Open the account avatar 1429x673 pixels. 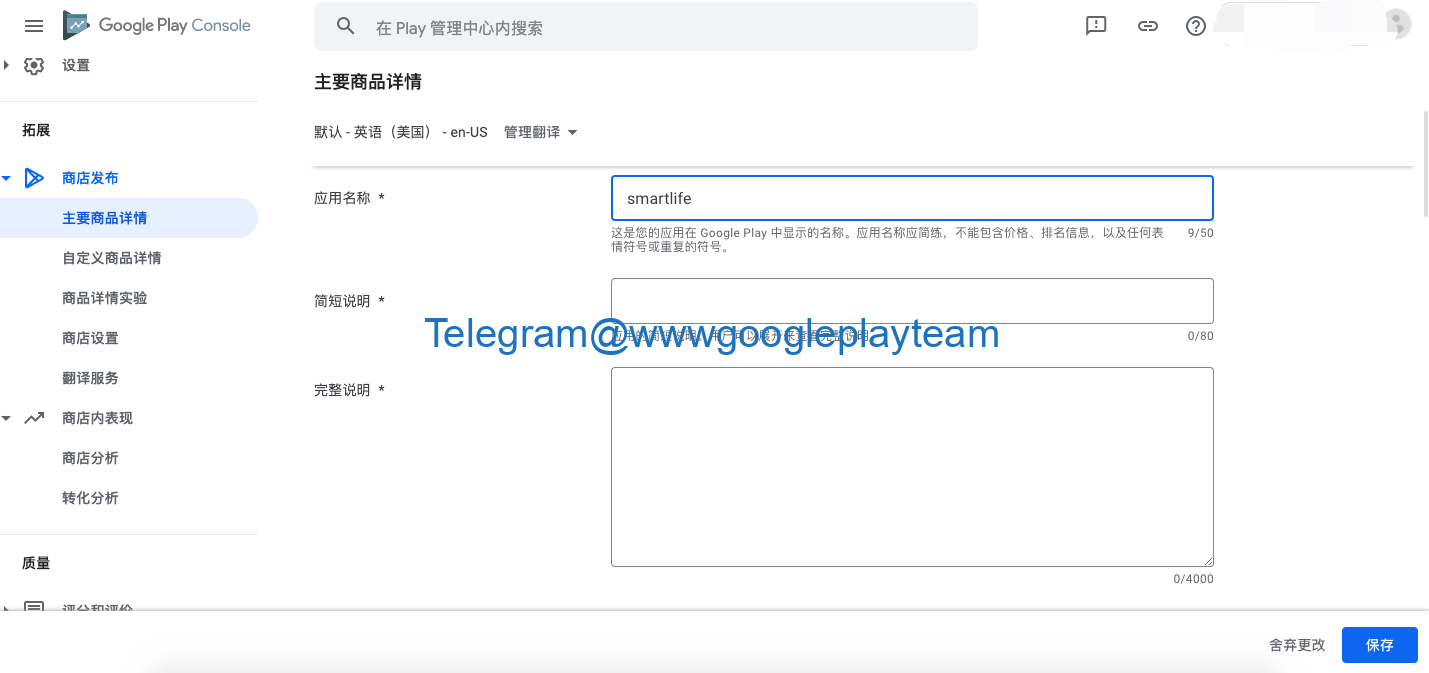1397,25
